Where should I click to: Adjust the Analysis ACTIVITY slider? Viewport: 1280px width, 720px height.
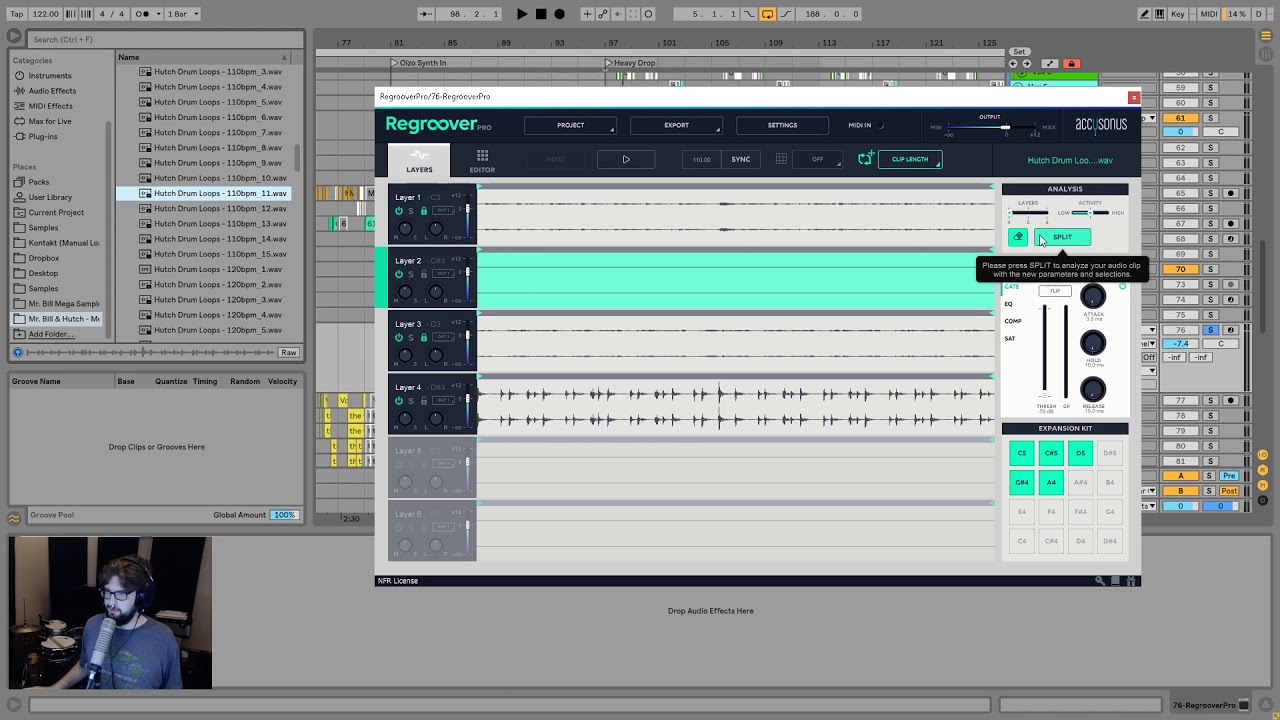(1090, 213)
